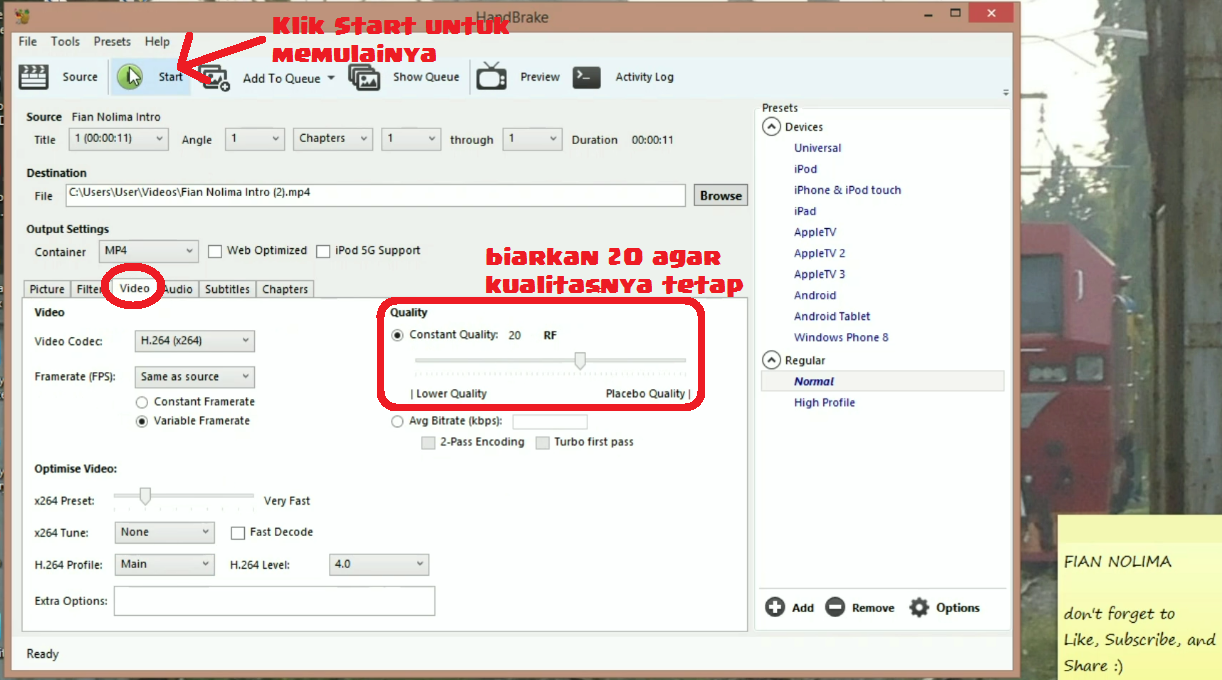Click the Add To Queue icon

(x=213, y=78)
